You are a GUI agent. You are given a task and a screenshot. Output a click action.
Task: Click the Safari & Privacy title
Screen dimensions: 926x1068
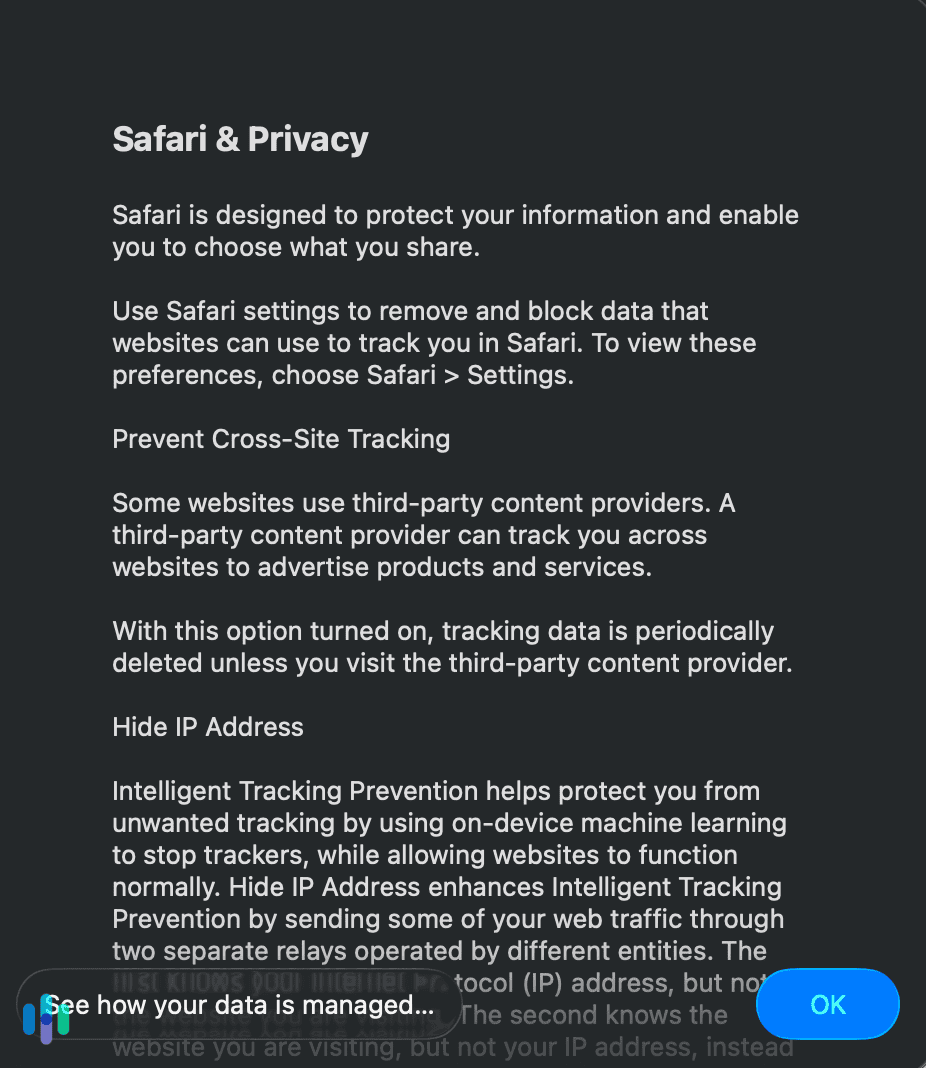(240, 139)
